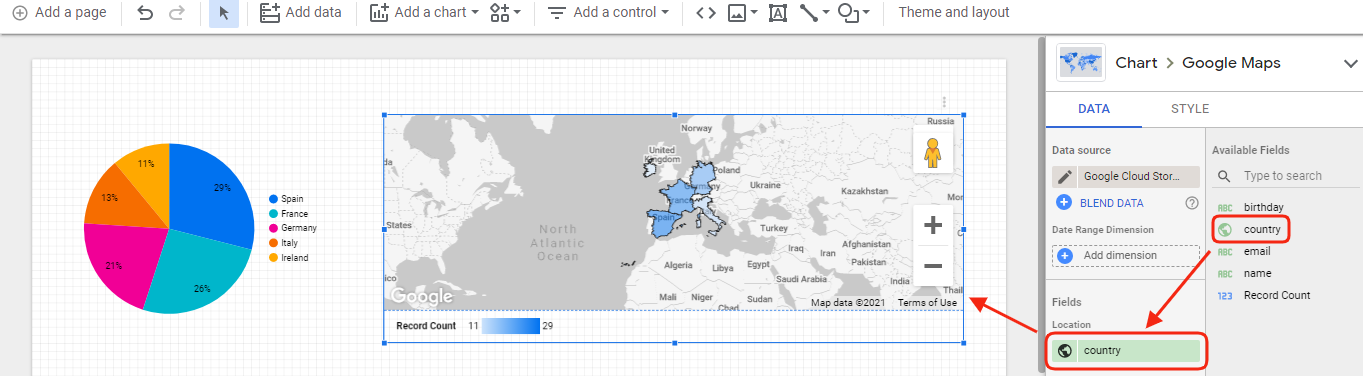Select the country available field
1363x376 pixels.
[1262, 230]
